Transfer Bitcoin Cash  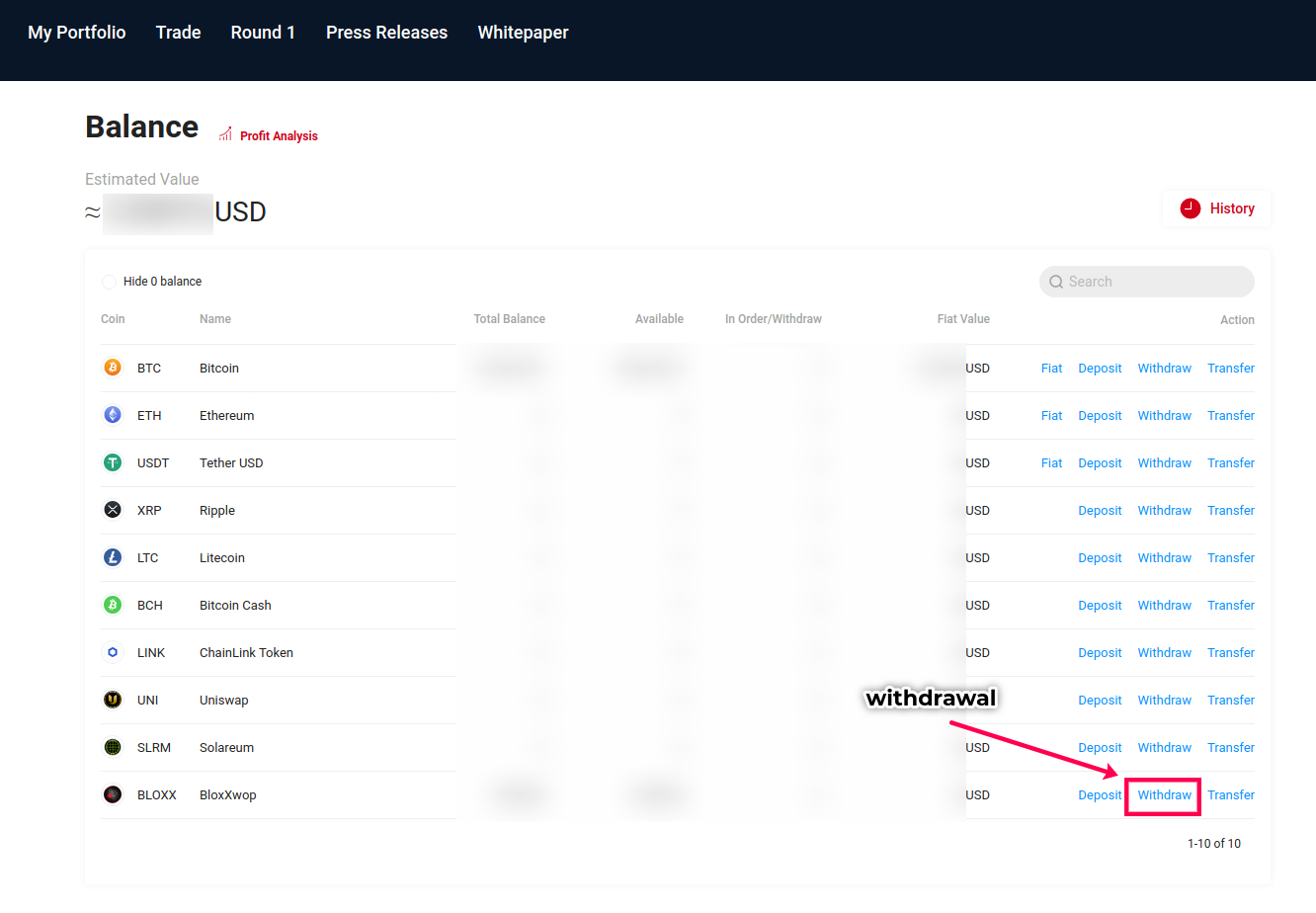pos(1231,605)
